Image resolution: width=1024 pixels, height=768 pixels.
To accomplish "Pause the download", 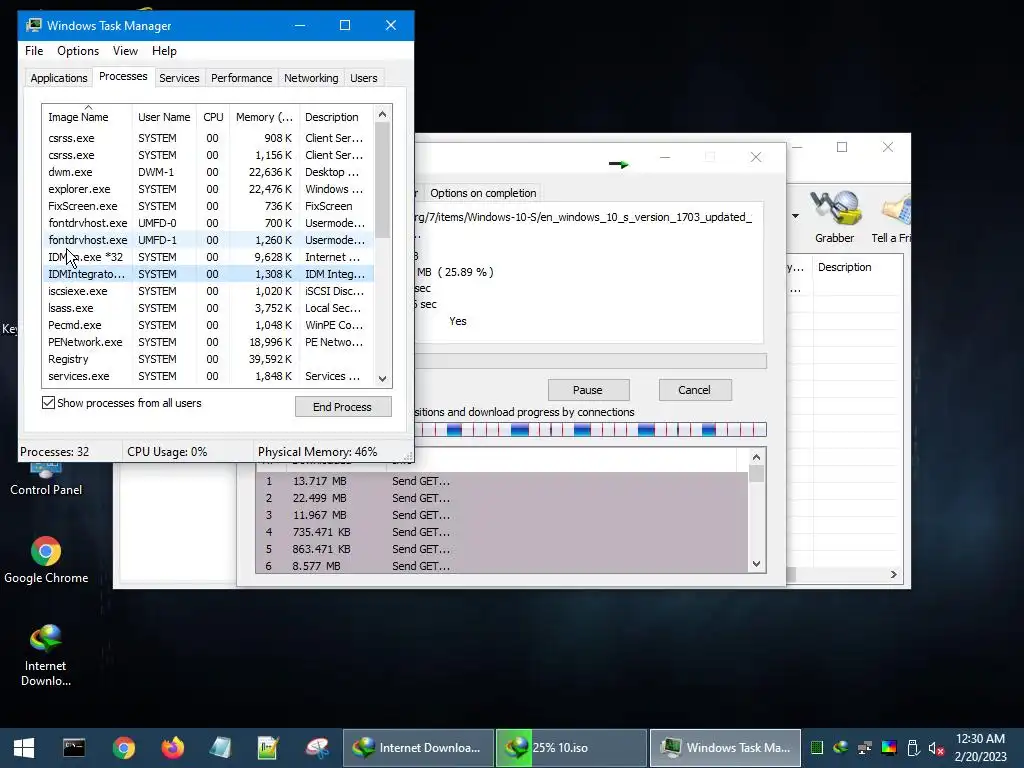I will pos(588,390).
